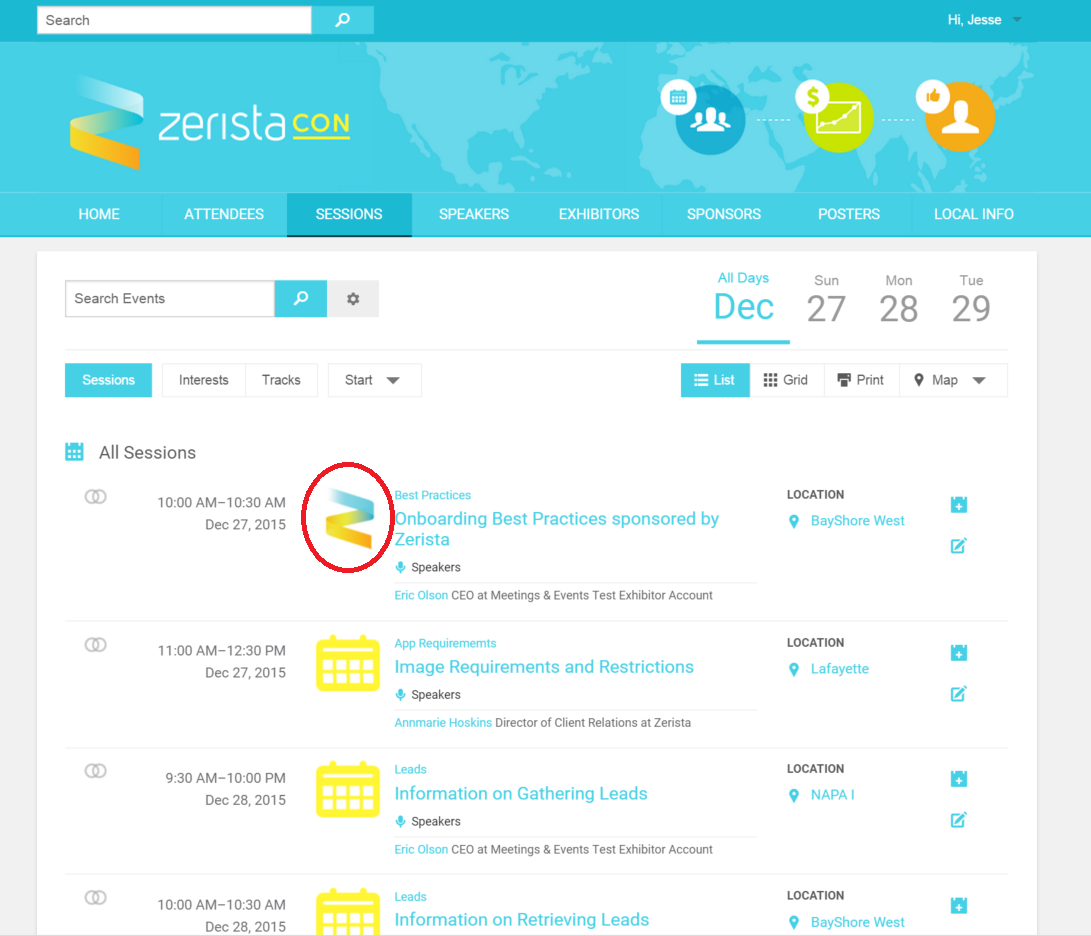1091x936 pixels.
Task: Open Information on Gathering Leads session
Action: (521, 793)
